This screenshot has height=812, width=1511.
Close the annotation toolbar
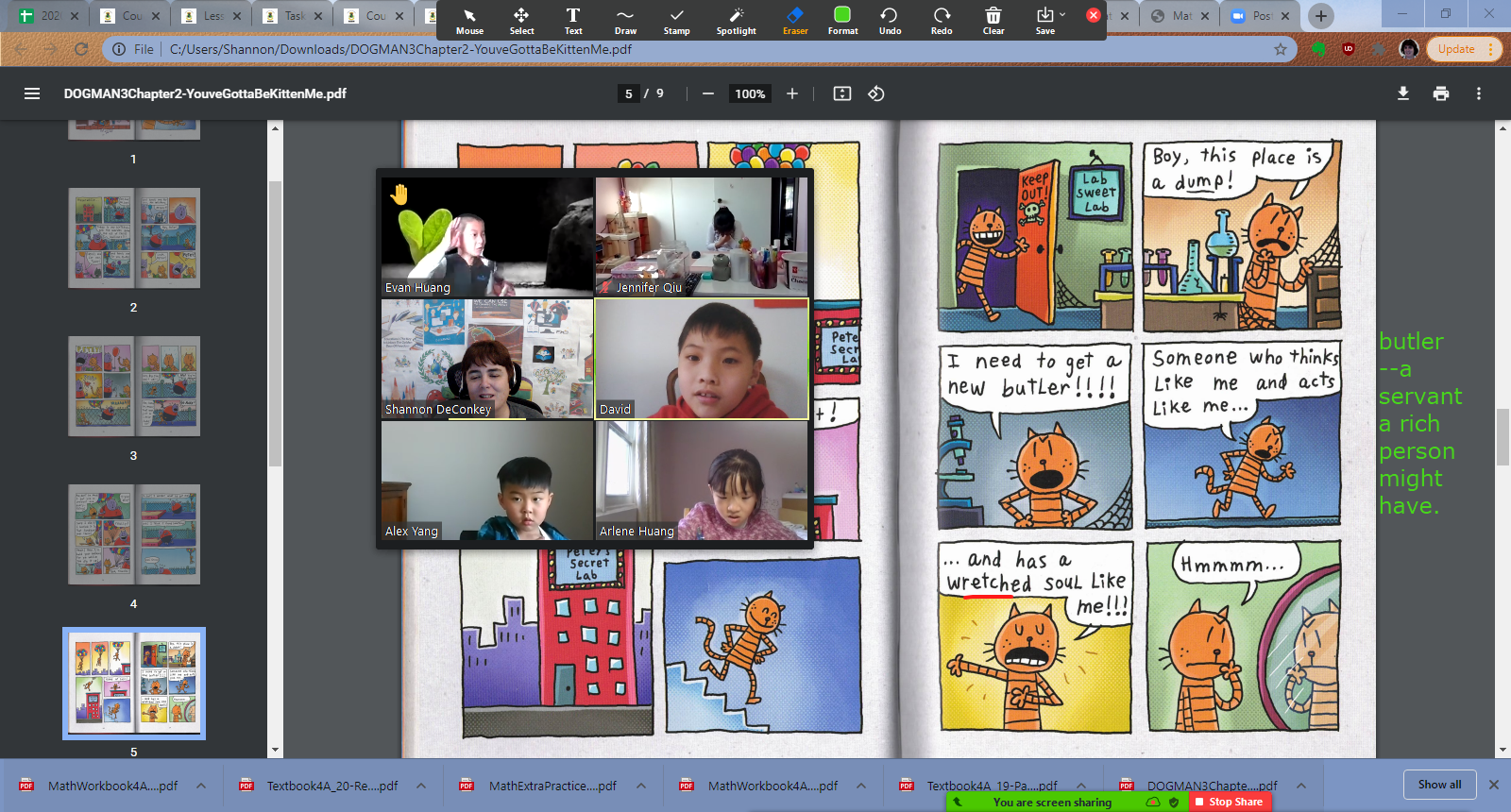[x=1094, y=15]
